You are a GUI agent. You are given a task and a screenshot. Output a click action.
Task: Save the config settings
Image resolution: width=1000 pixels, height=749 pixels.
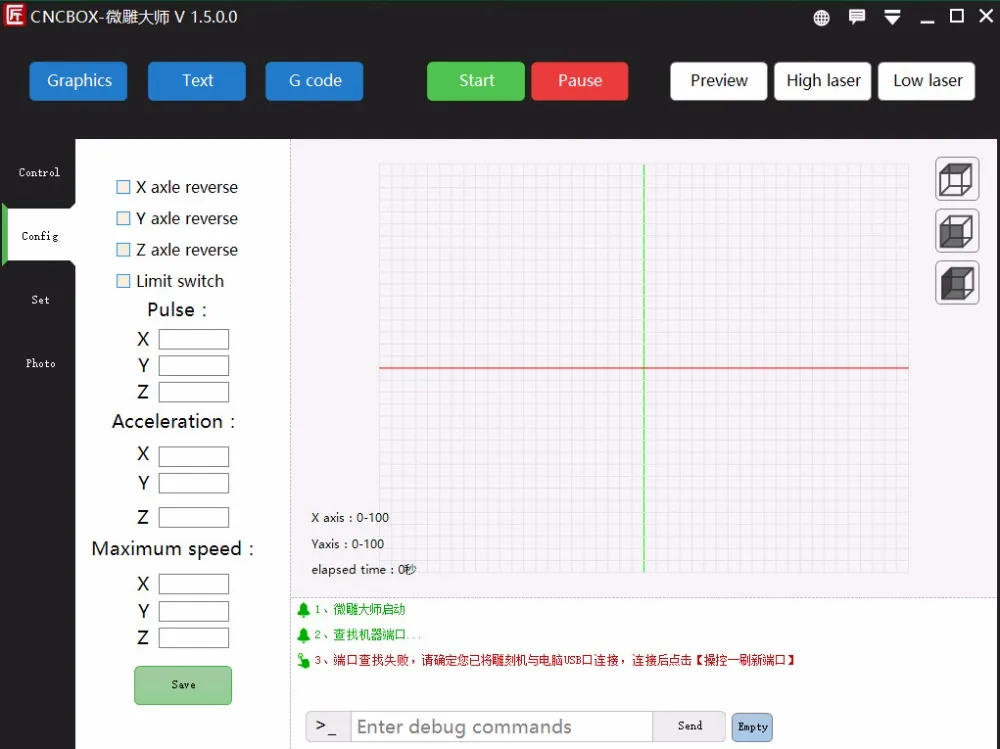[x=183, y=685]
